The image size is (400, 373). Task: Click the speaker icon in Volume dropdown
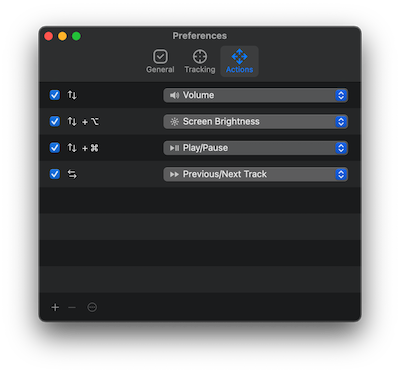[x=174, y=95]
